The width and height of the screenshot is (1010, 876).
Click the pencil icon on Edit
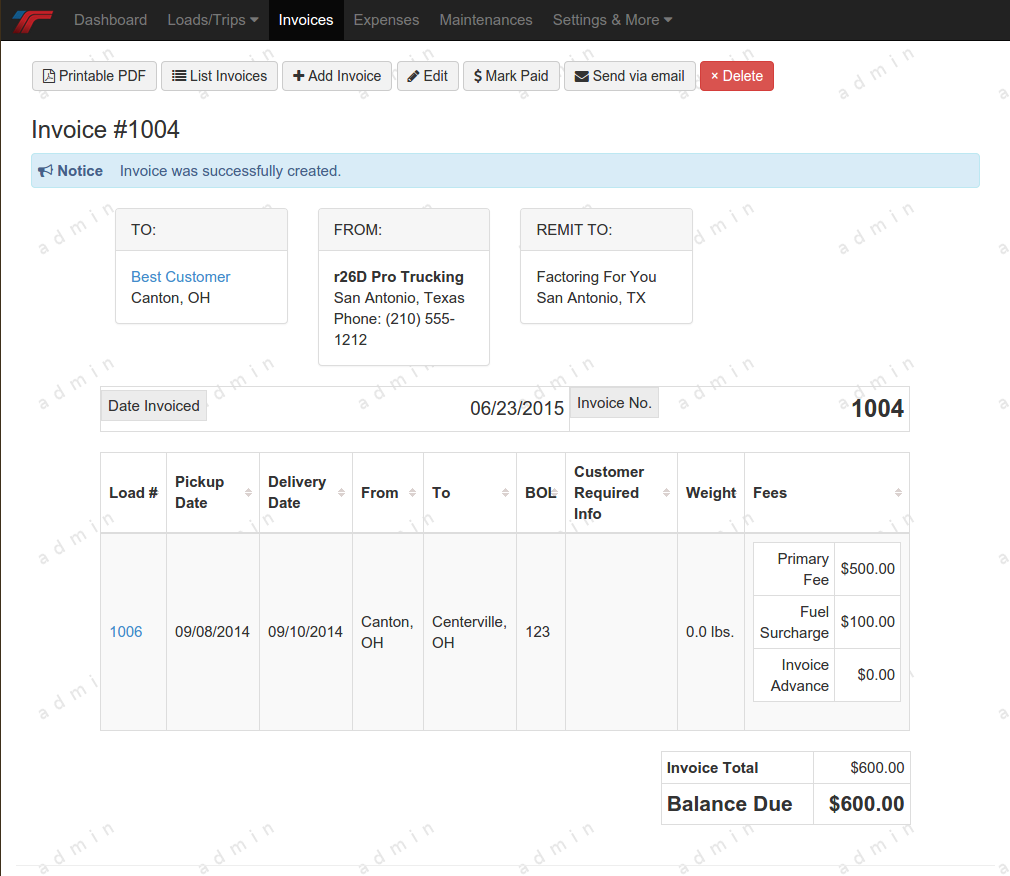click(x=413, y=76)
